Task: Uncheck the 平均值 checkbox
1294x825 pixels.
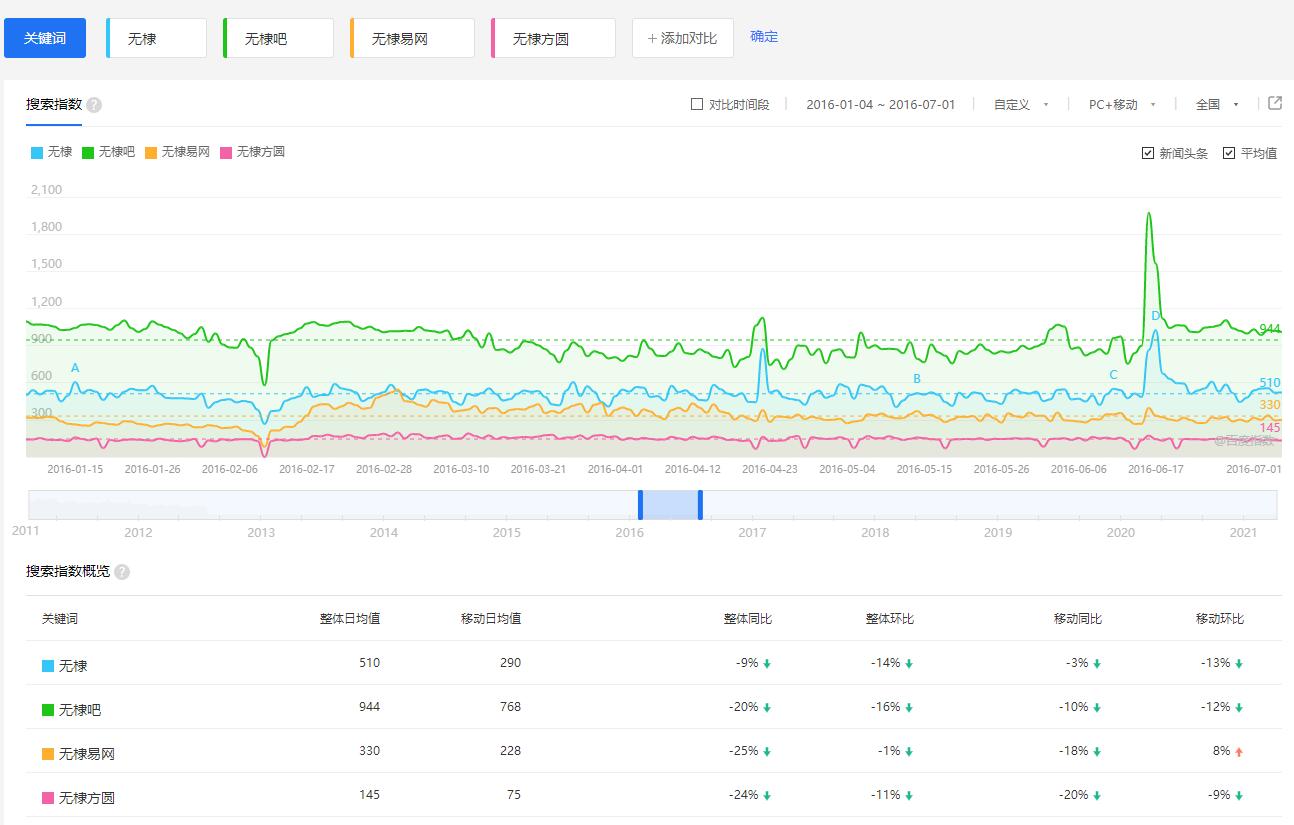Action: (x=1229, y=153)
